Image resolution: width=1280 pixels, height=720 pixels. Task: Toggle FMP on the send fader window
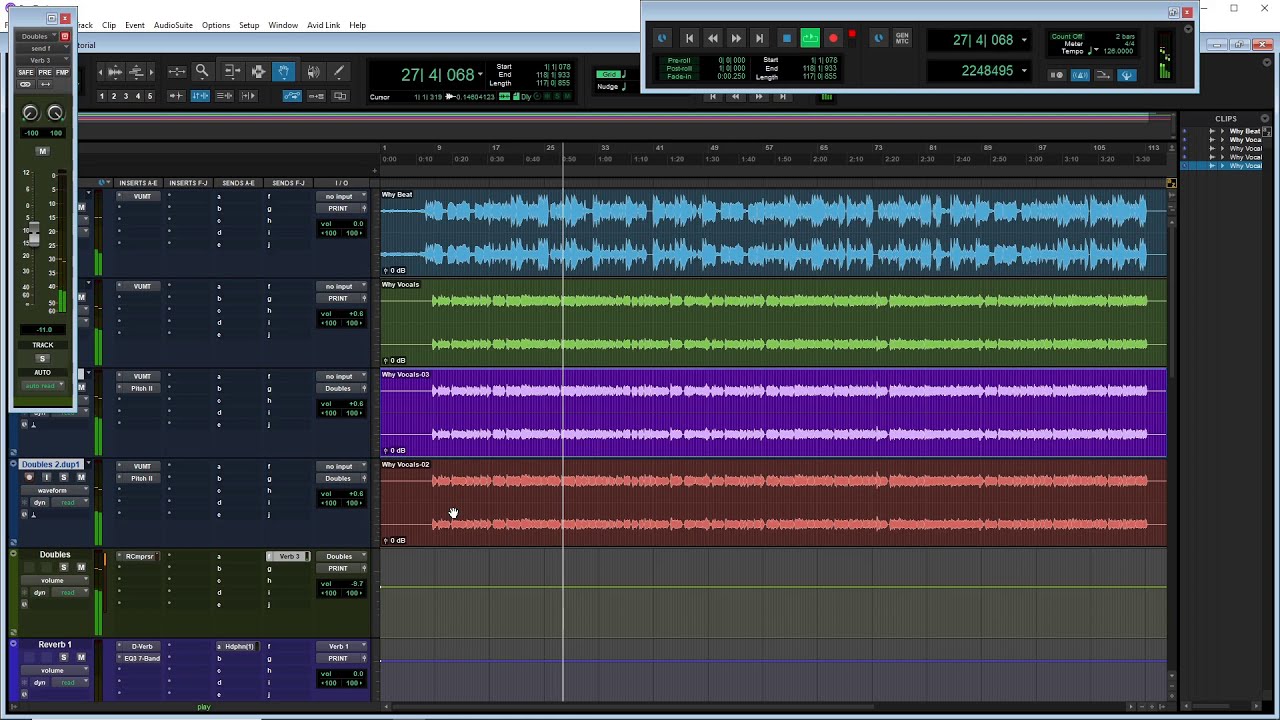point(62,73)
